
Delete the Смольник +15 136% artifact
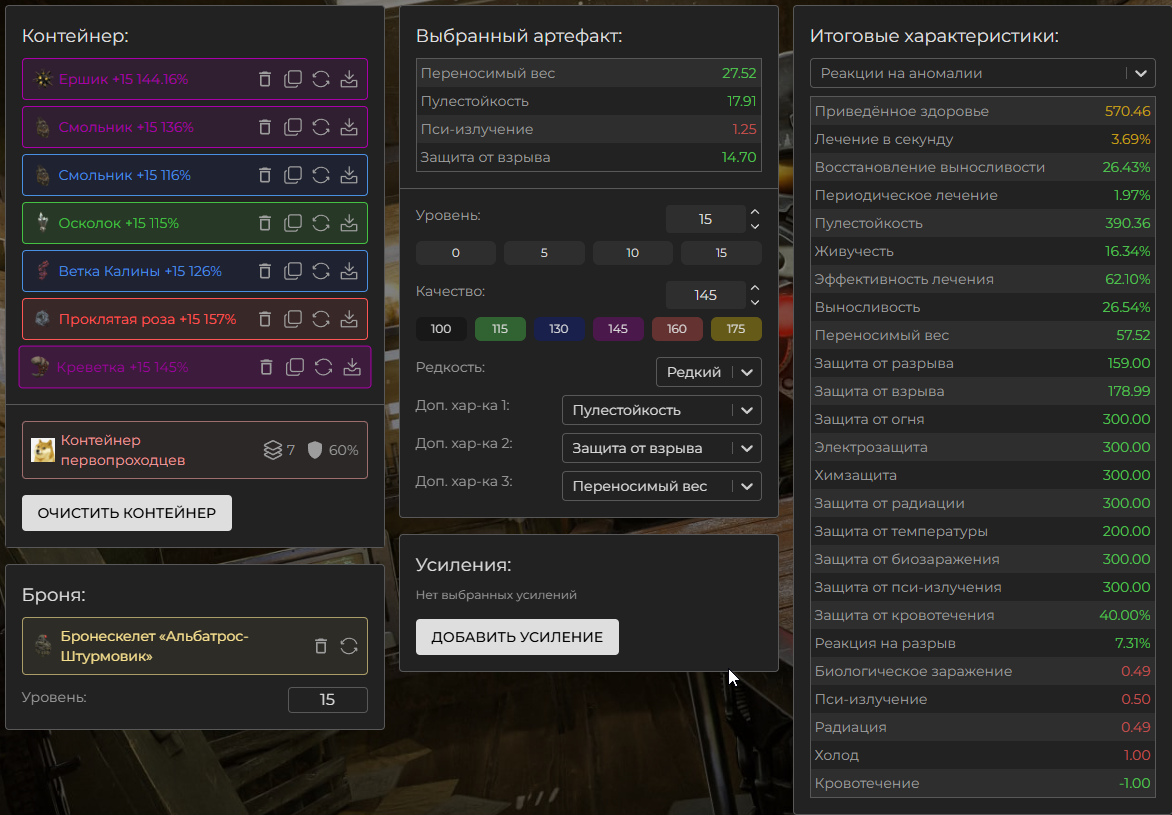pos(265,127)
